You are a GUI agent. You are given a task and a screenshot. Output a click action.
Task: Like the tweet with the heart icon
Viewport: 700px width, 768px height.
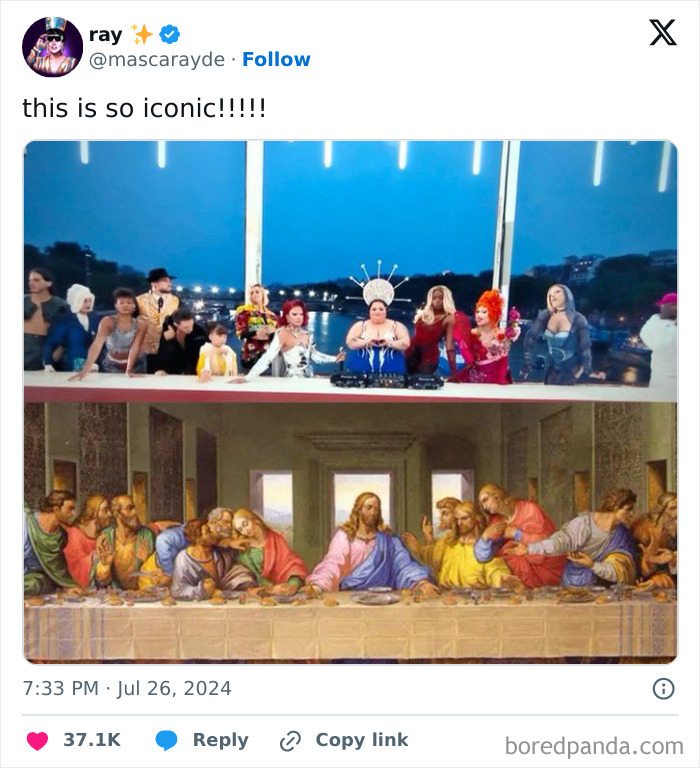coord(37,740)
